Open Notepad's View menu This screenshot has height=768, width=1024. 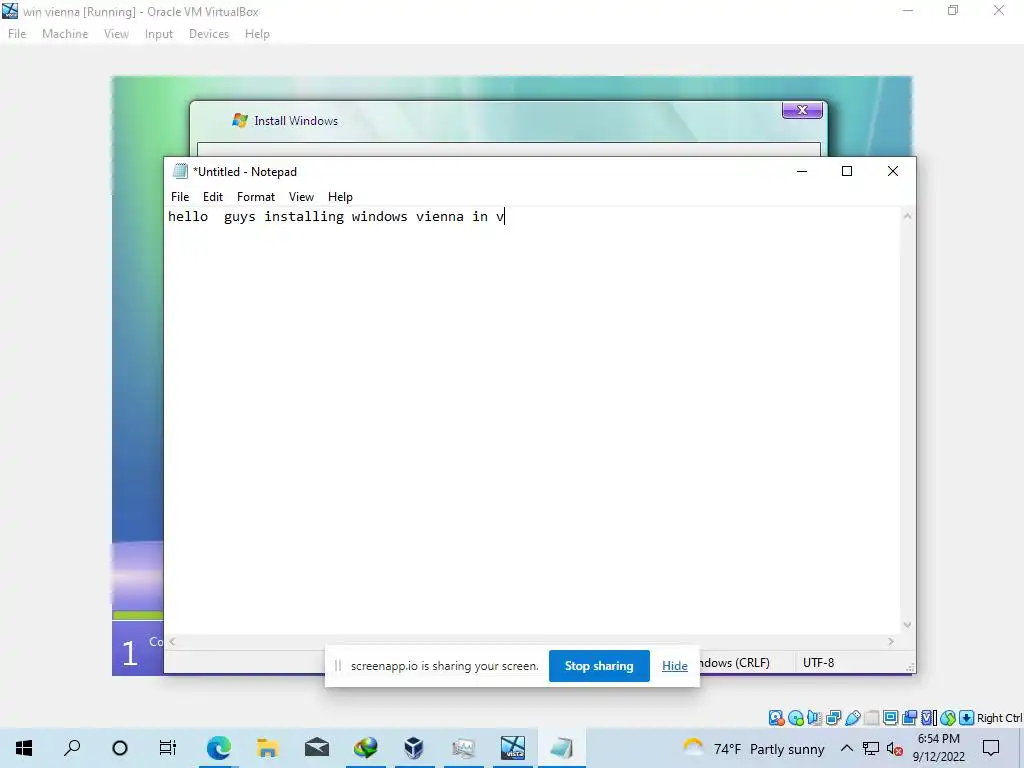tap(301, 197)
